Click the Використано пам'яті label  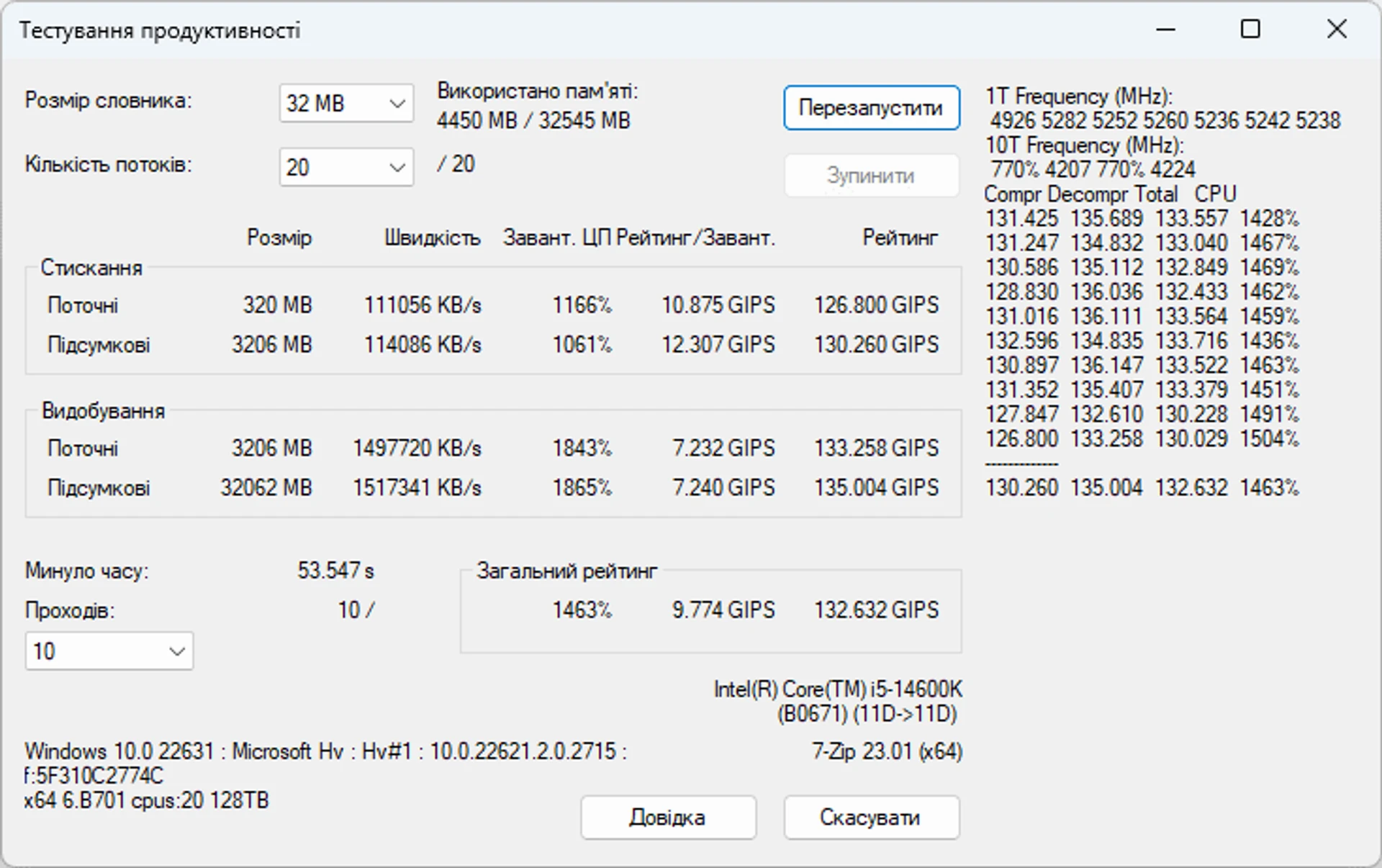point(538,91)
